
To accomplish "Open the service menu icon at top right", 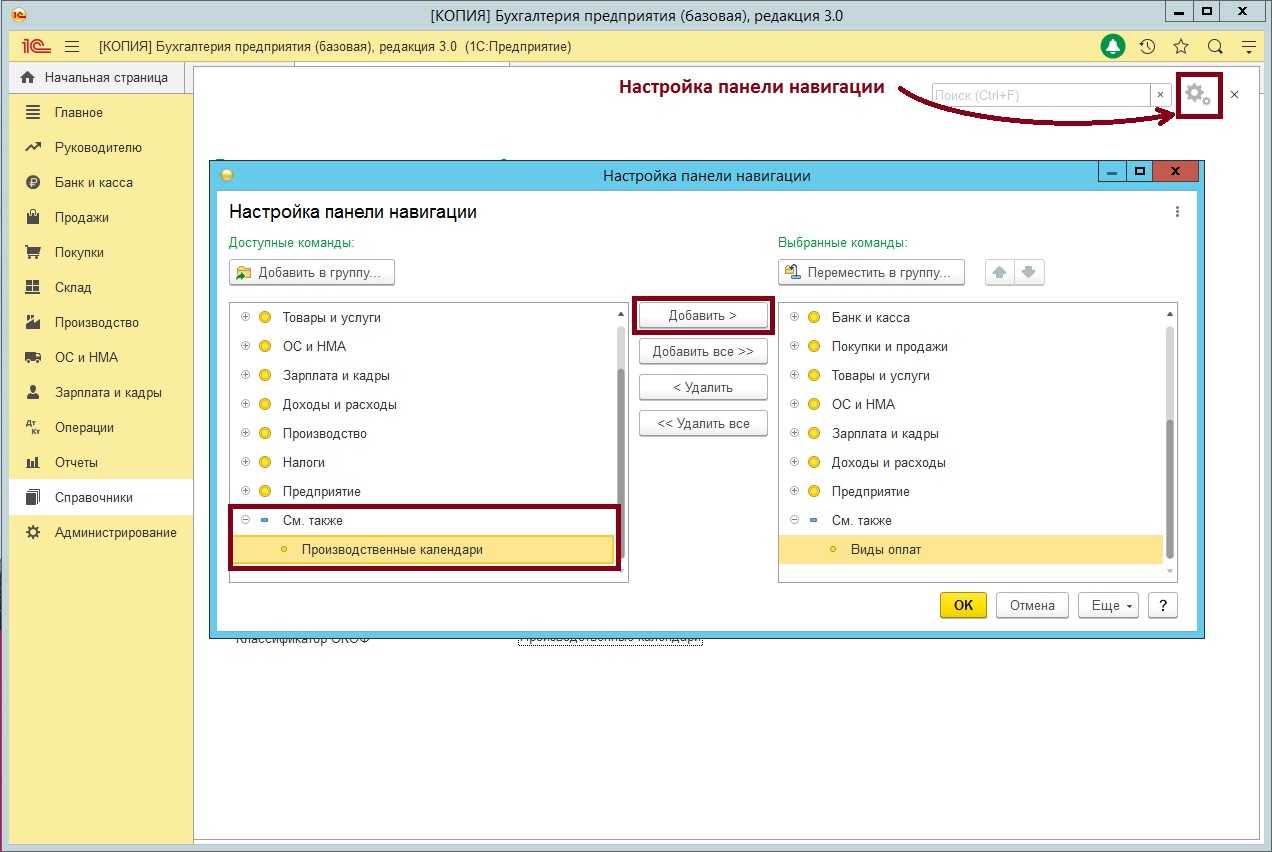I will tap(1249, 46).
